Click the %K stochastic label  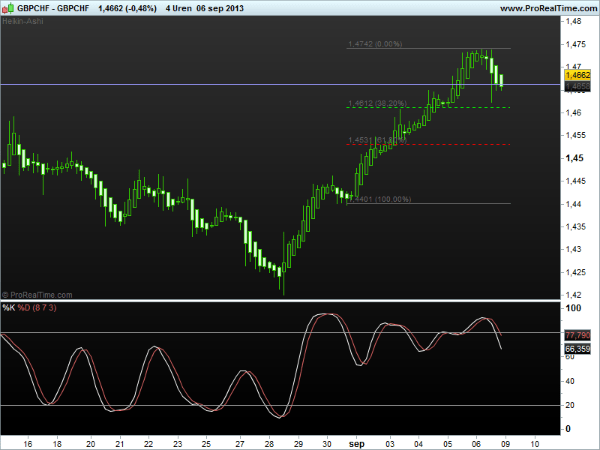tap(8, 308)
